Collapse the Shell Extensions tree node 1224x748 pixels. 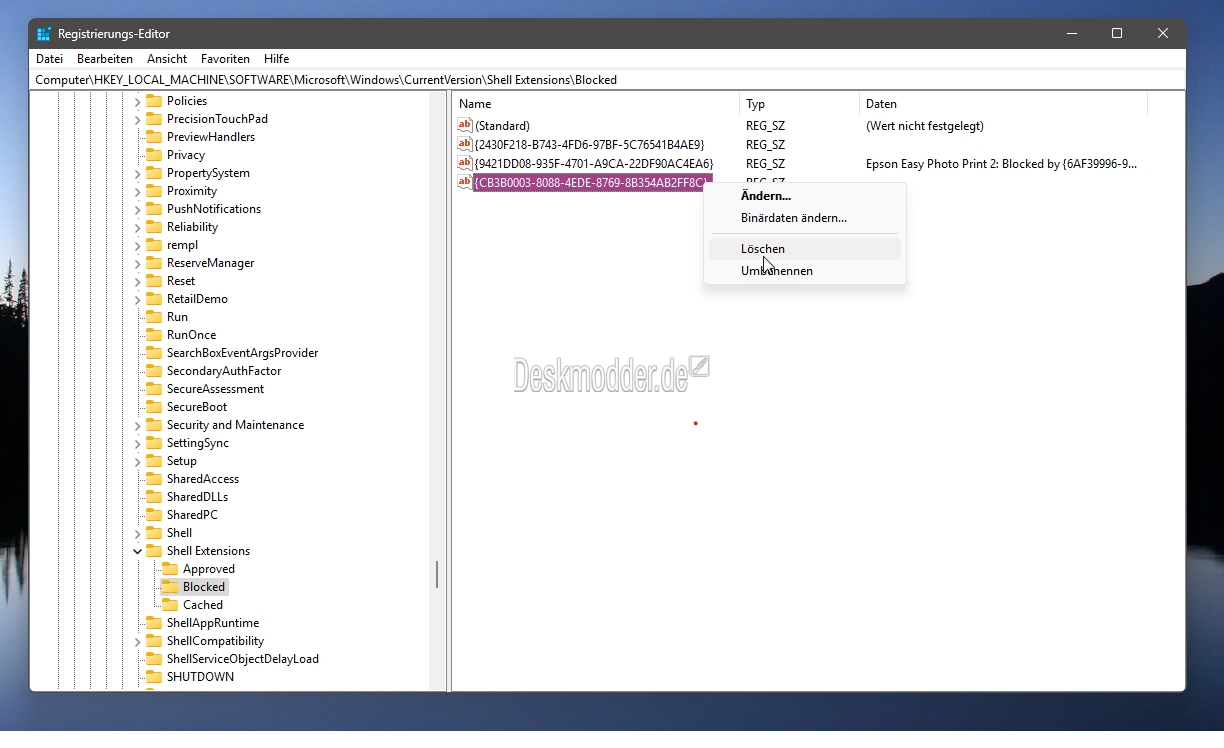(138, 551)
